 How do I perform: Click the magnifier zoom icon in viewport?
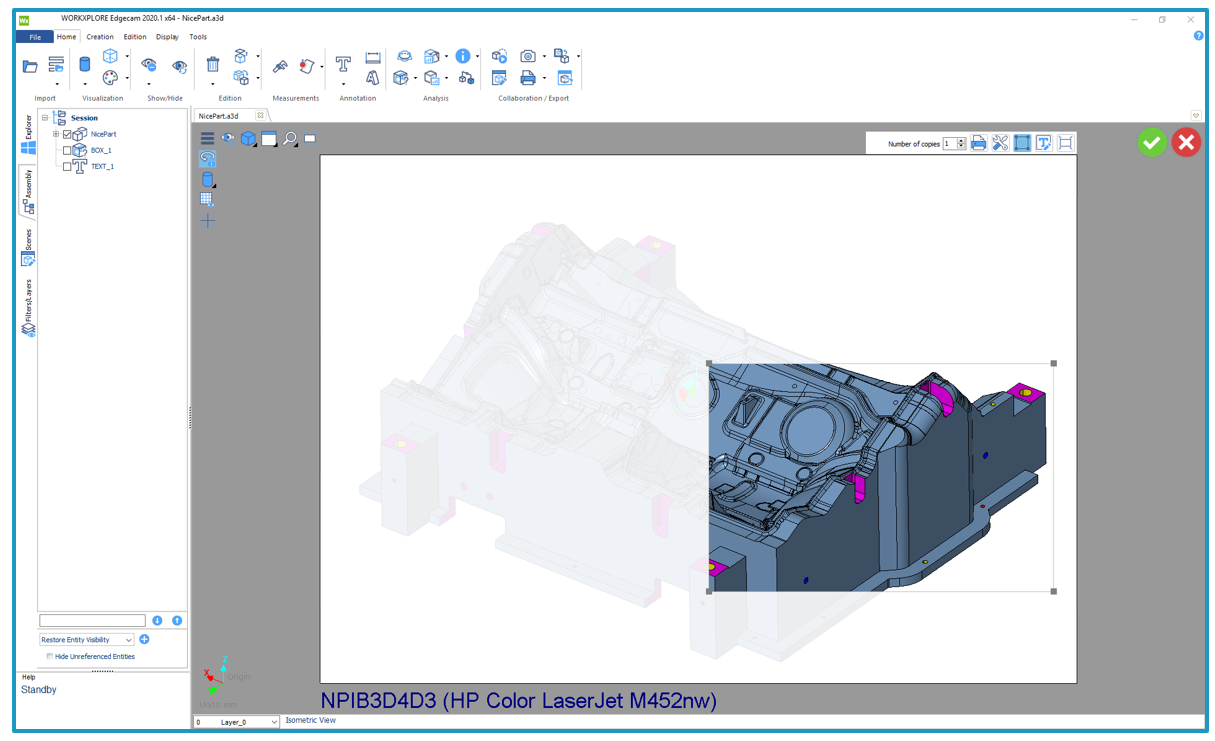point(289,139)
